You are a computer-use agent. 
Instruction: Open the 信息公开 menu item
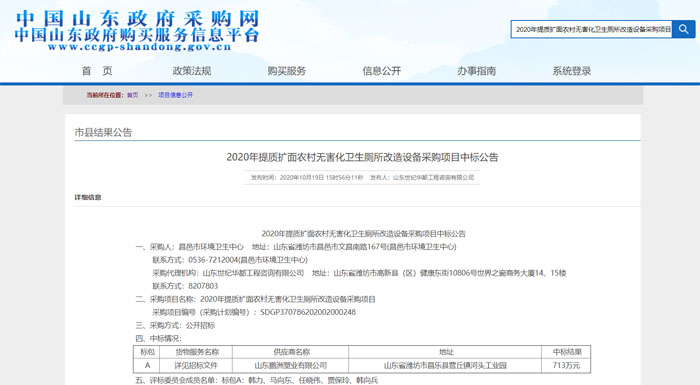tap(382, 71)
